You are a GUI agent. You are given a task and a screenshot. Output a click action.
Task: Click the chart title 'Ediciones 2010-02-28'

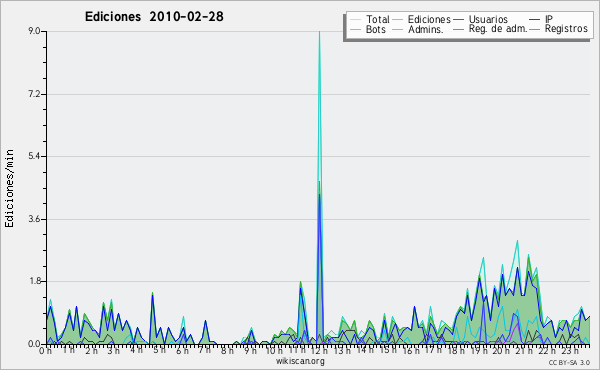[x=154, y=17]
